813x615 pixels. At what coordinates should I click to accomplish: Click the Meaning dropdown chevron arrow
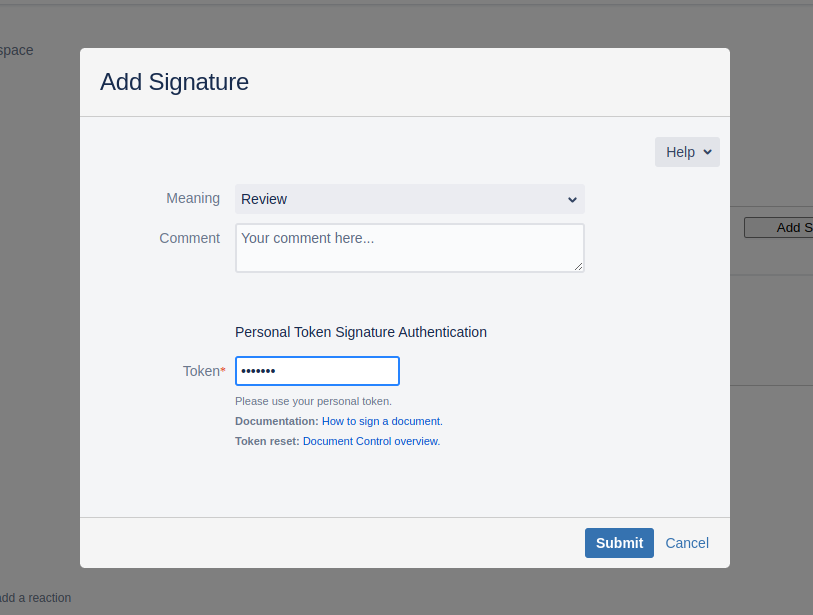tap(571, 199)
